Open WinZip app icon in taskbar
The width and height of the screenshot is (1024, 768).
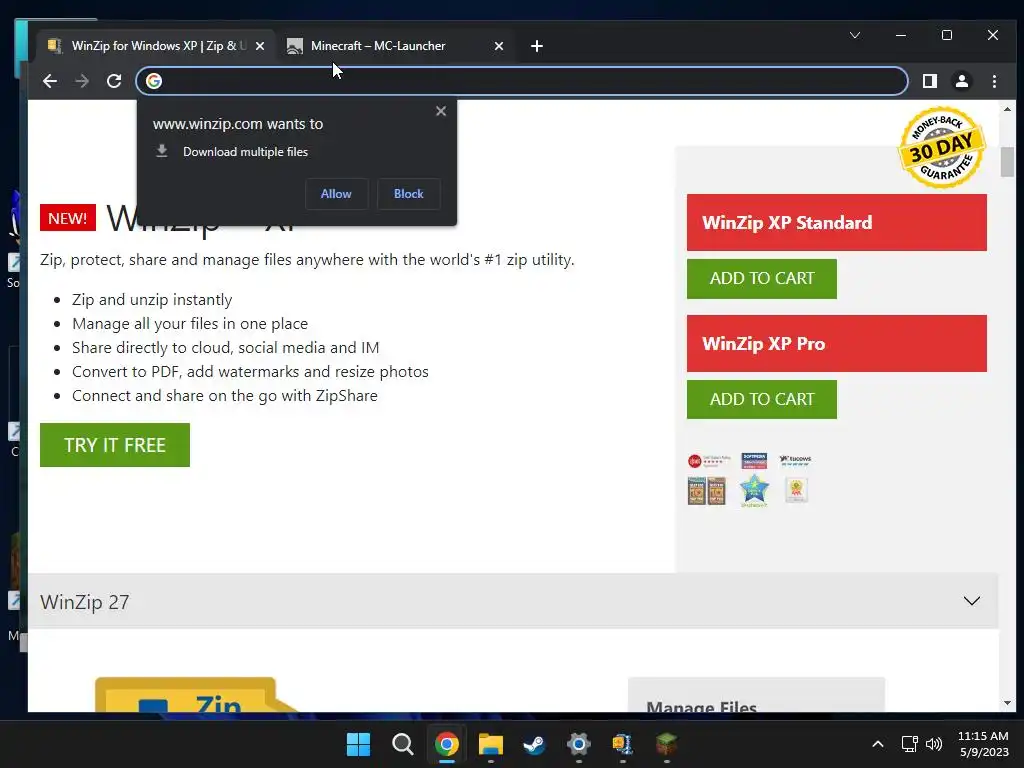pos(622,744)
